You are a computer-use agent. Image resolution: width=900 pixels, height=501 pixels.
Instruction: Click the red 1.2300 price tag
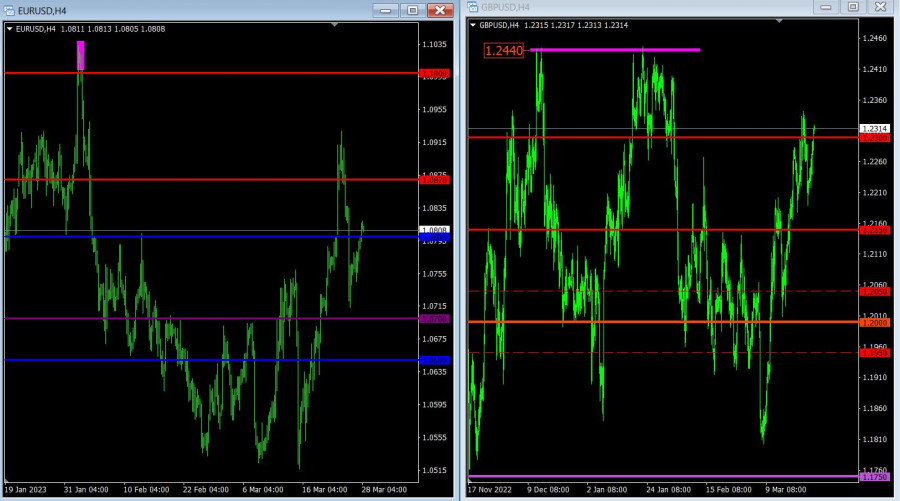tap(872, 138)
